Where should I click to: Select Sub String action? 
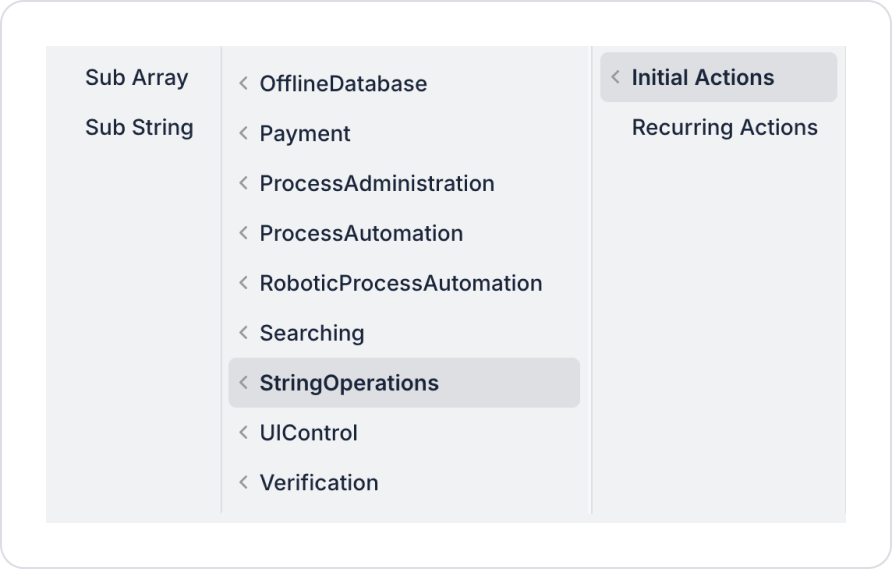[x=139, y=127]
